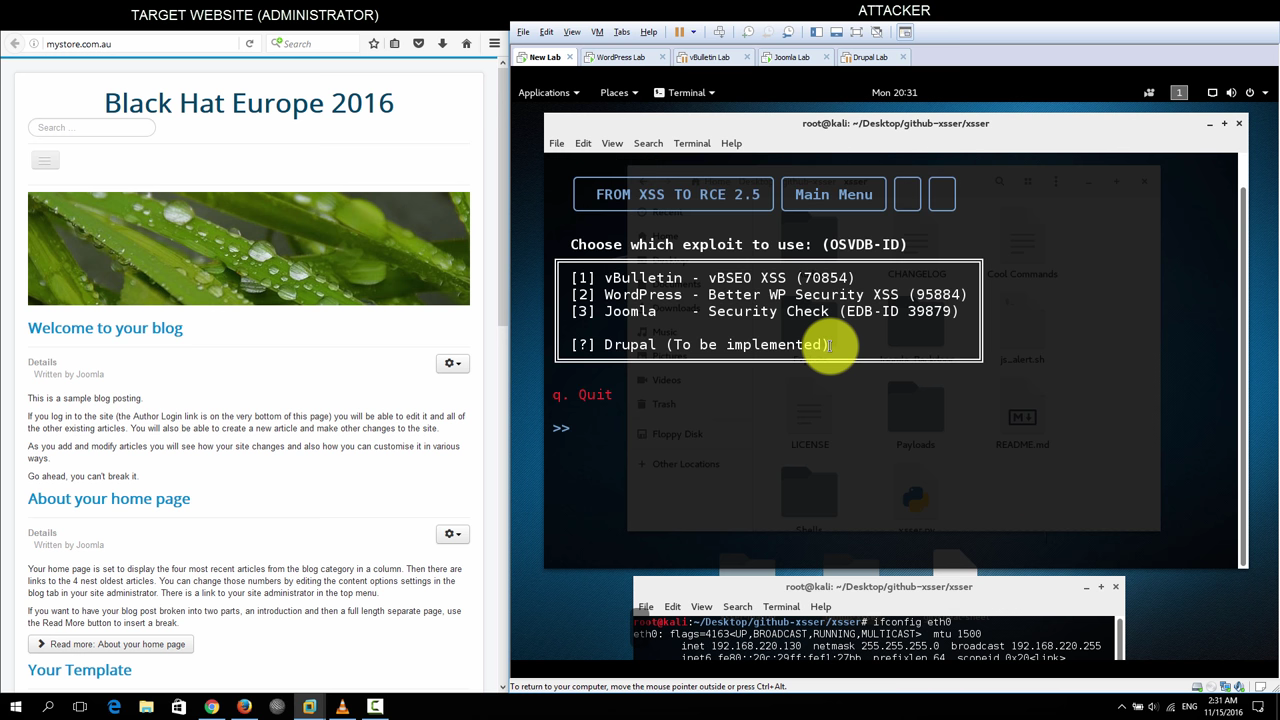Expand the Applications menu in Kali
This screenshot has height=720, width=1280.
click(549, 92)
